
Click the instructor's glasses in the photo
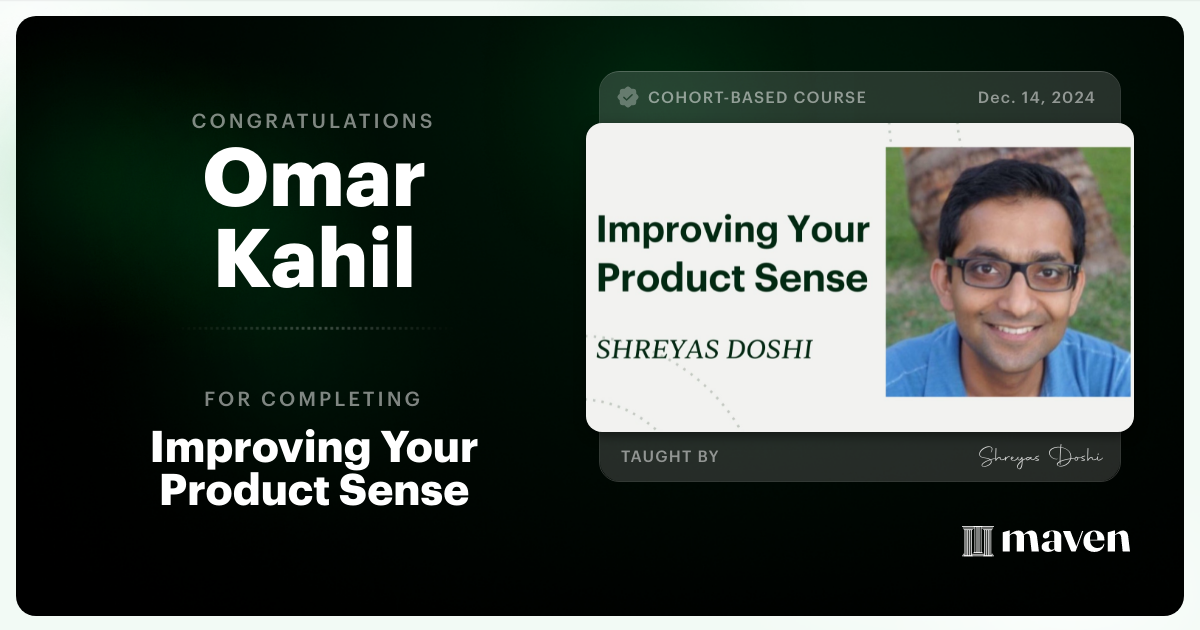pyautogui.click(x=1010, y=273)
